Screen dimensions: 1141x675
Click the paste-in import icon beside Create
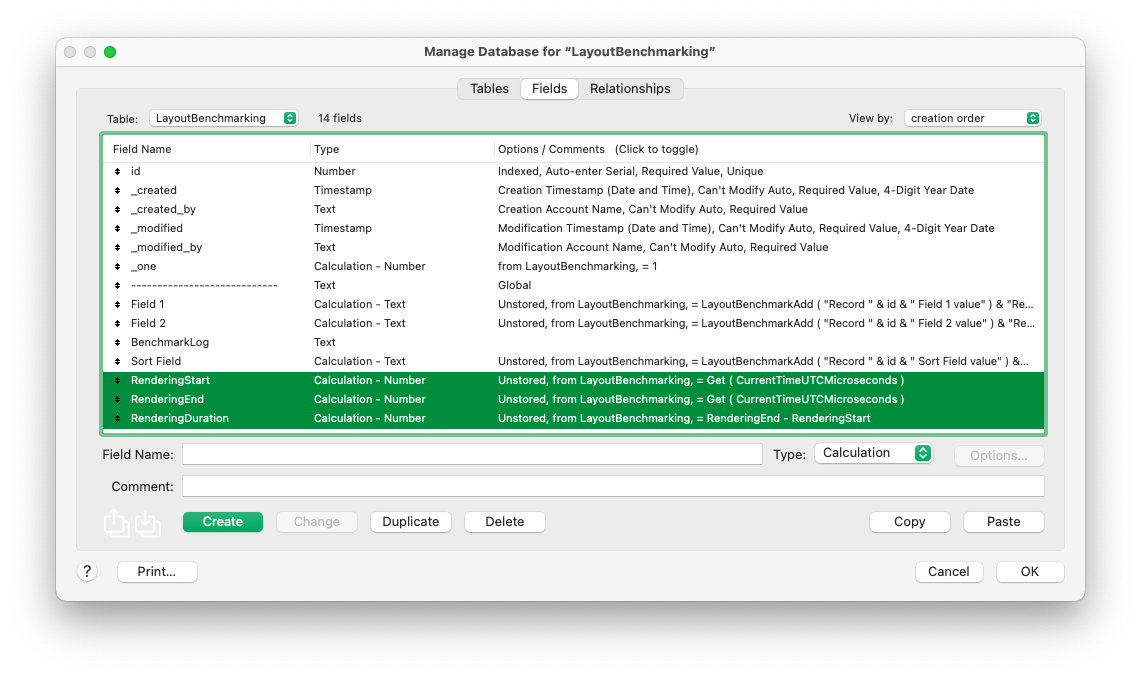[x=147, y=523]
